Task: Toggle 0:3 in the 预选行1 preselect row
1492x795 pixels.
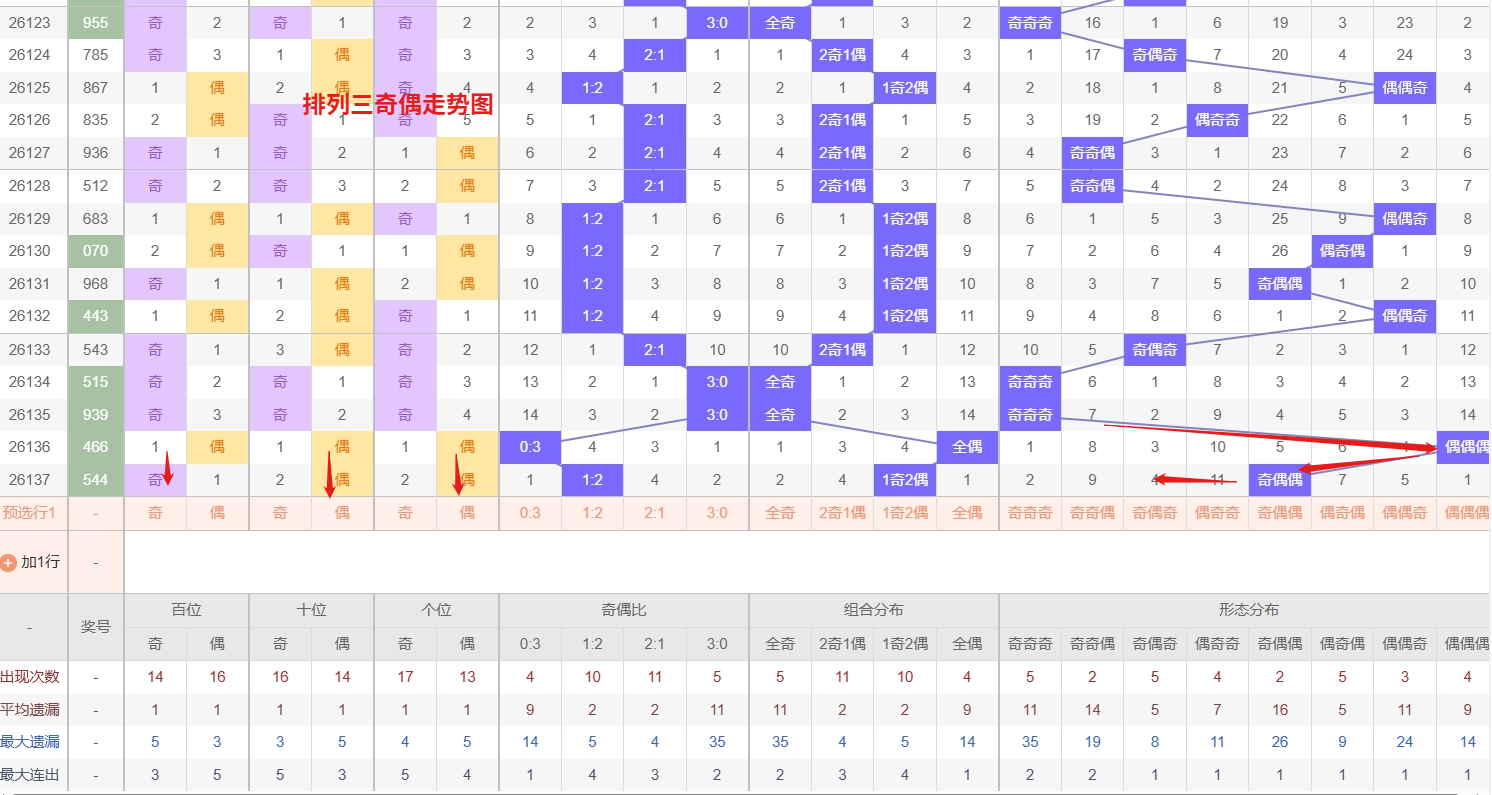Action: pos(530,513)
